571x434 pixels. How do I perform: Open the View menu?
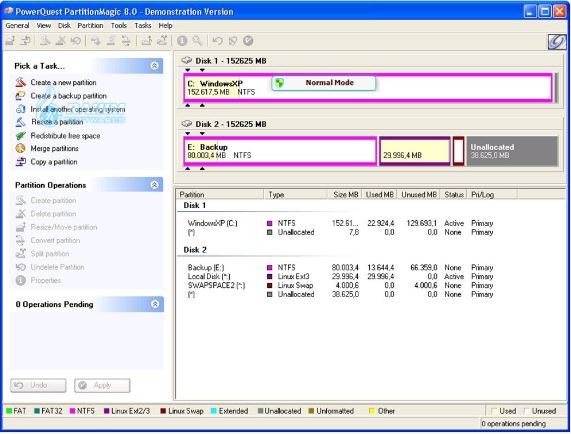click(x=44, y=25)
